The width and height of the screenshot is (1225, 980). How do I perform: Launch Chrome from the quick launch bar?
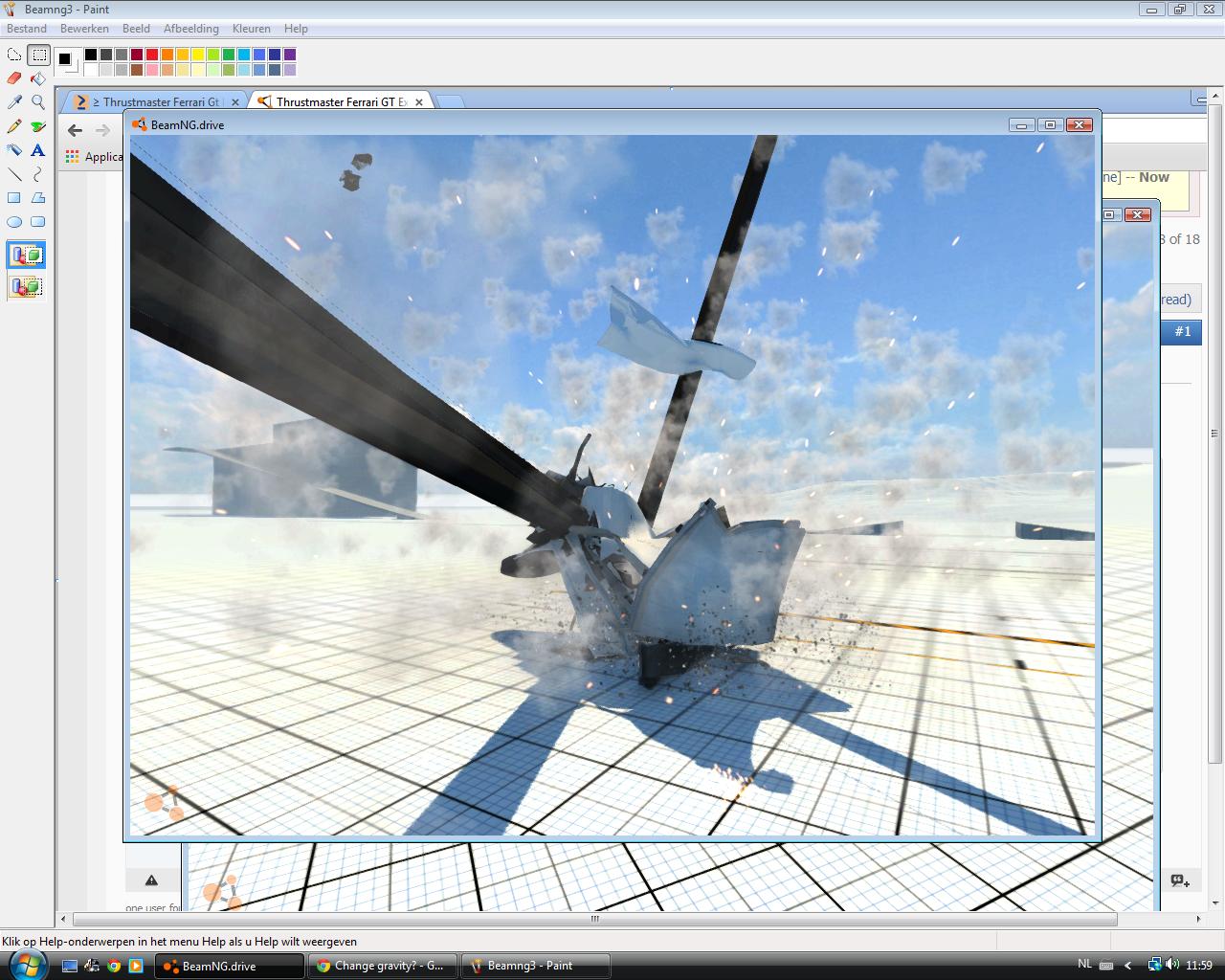point(114,966)
